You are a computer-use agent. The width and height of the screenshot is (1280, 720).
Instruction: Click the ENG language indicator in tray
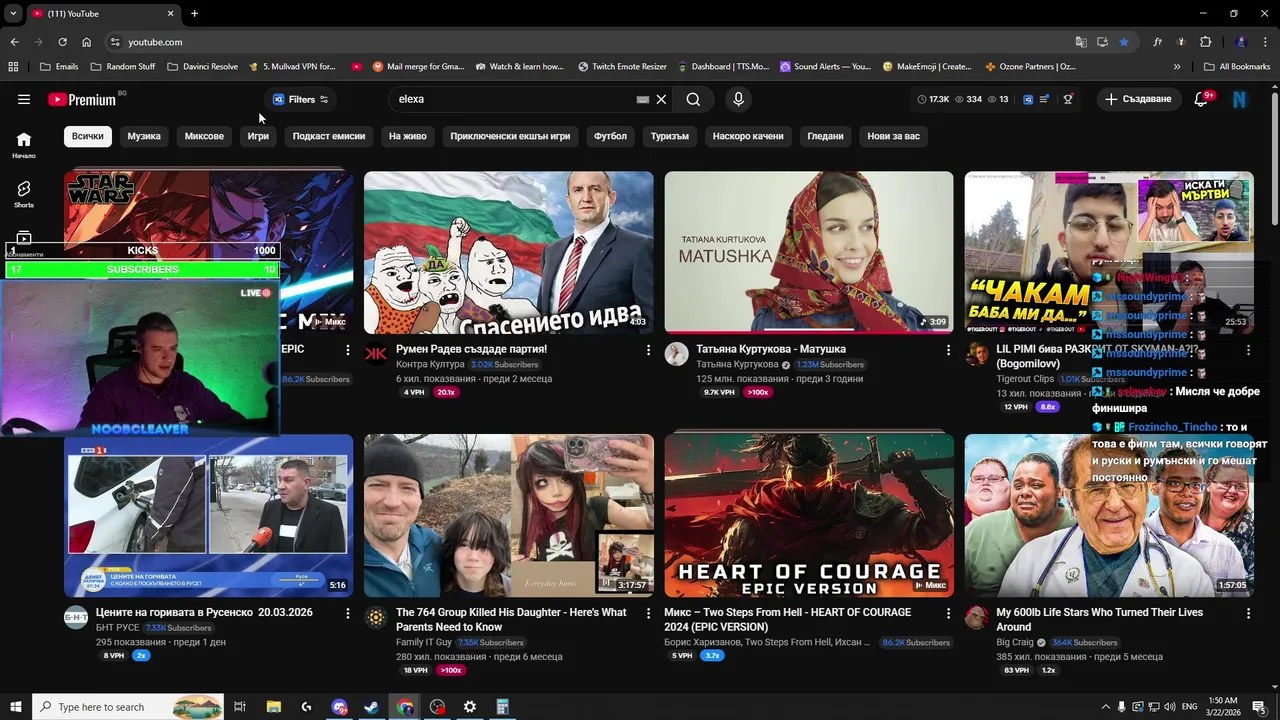(1190, 707)
